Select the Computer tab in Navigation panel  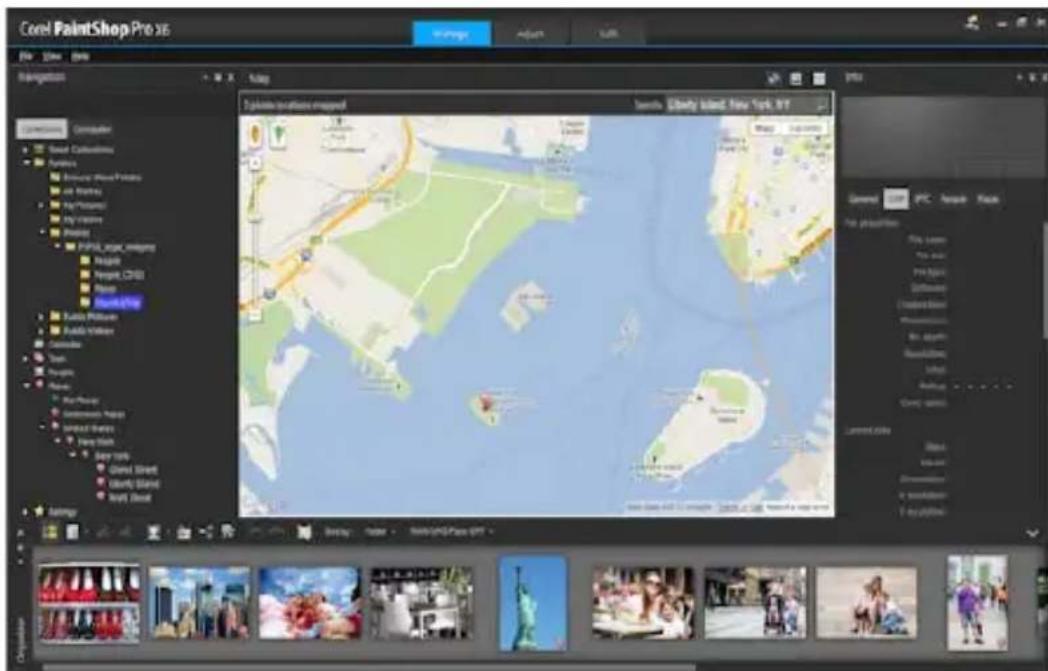(92, 129)
